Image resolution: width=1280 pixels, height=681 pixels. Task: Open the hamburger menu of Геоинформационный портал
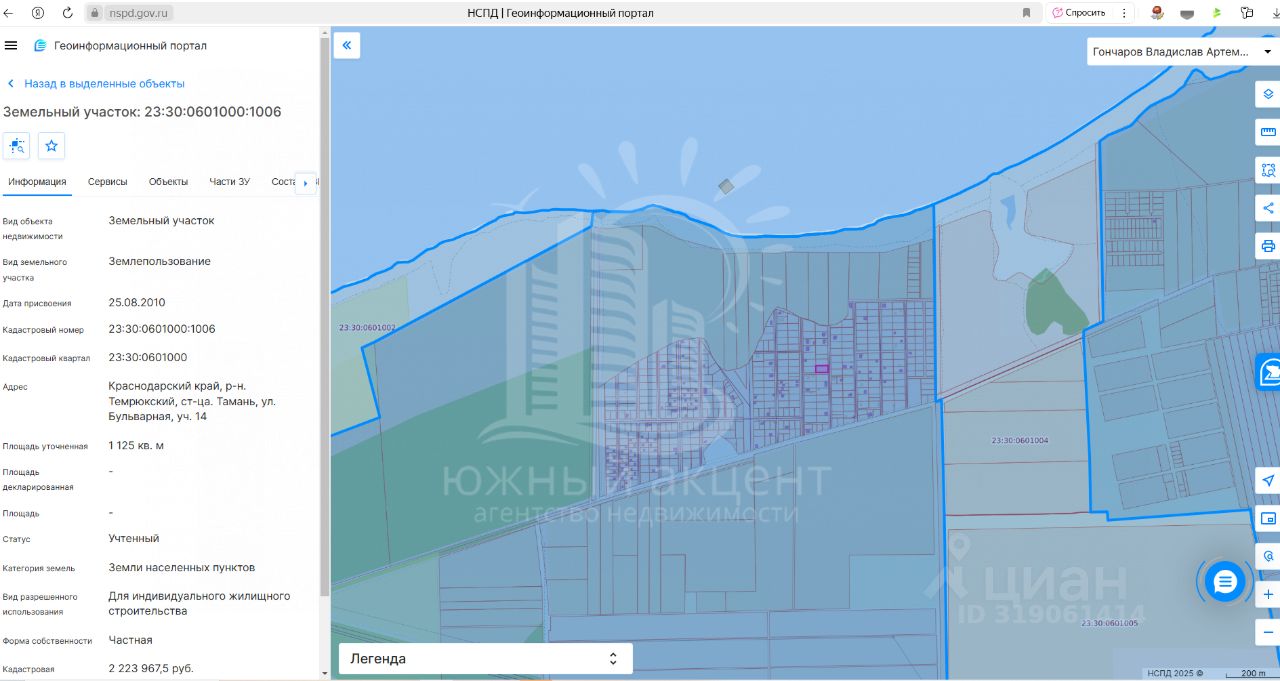(x=11, y=45)
